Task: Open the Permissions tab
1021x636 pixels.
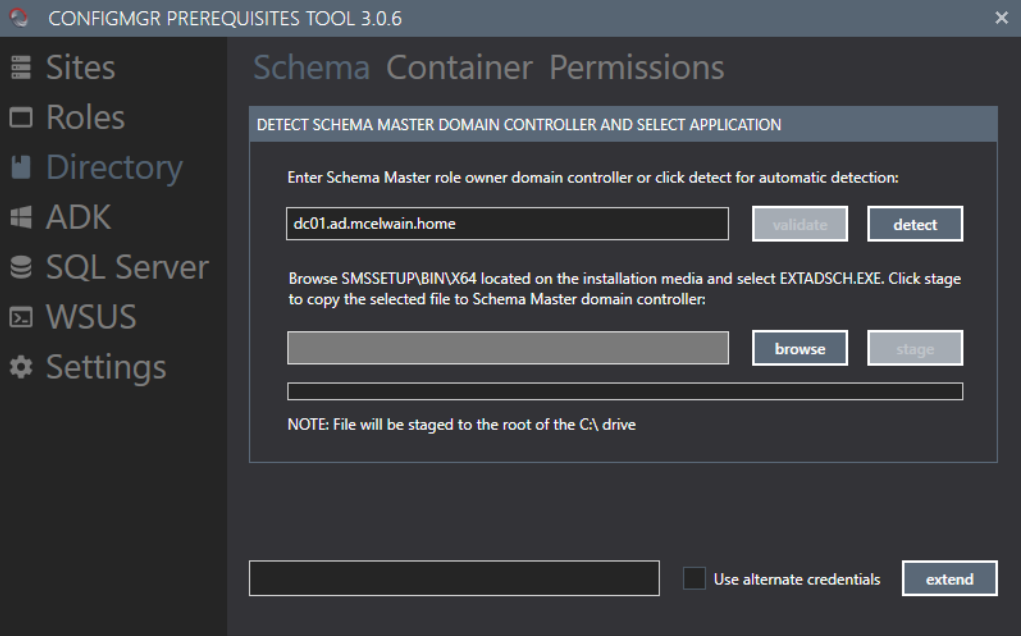Action: tap(636, 68)
